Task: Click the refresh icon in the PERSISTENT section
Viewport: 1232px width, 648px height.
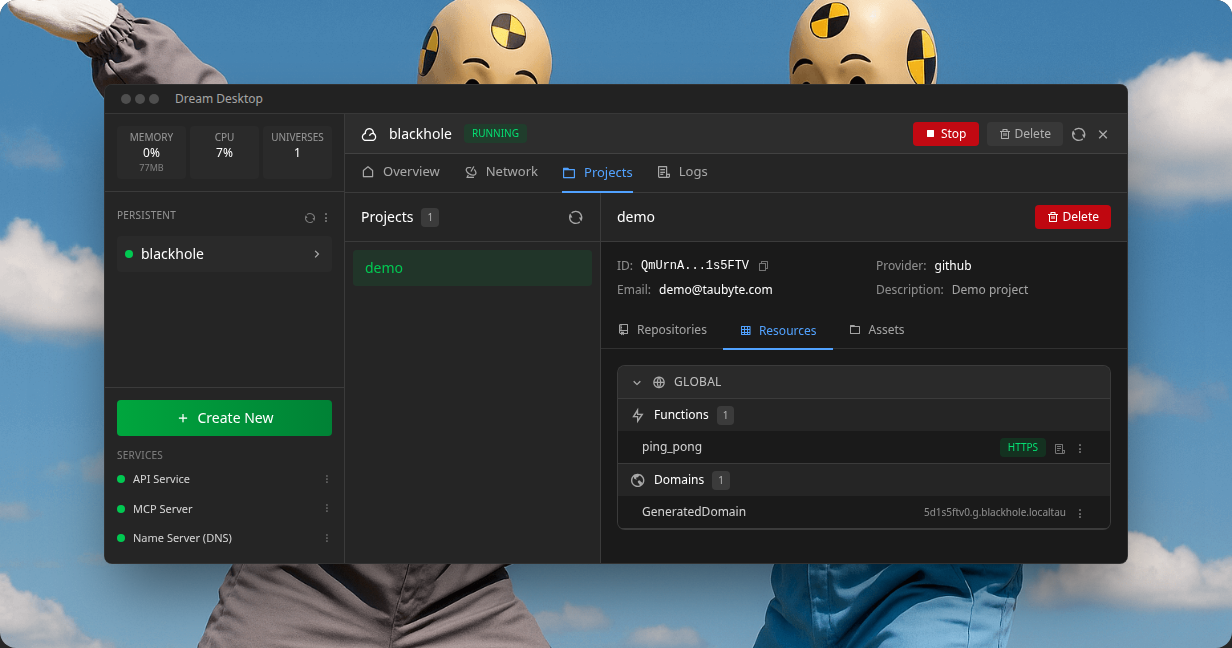Action: (x=310, y=217)
